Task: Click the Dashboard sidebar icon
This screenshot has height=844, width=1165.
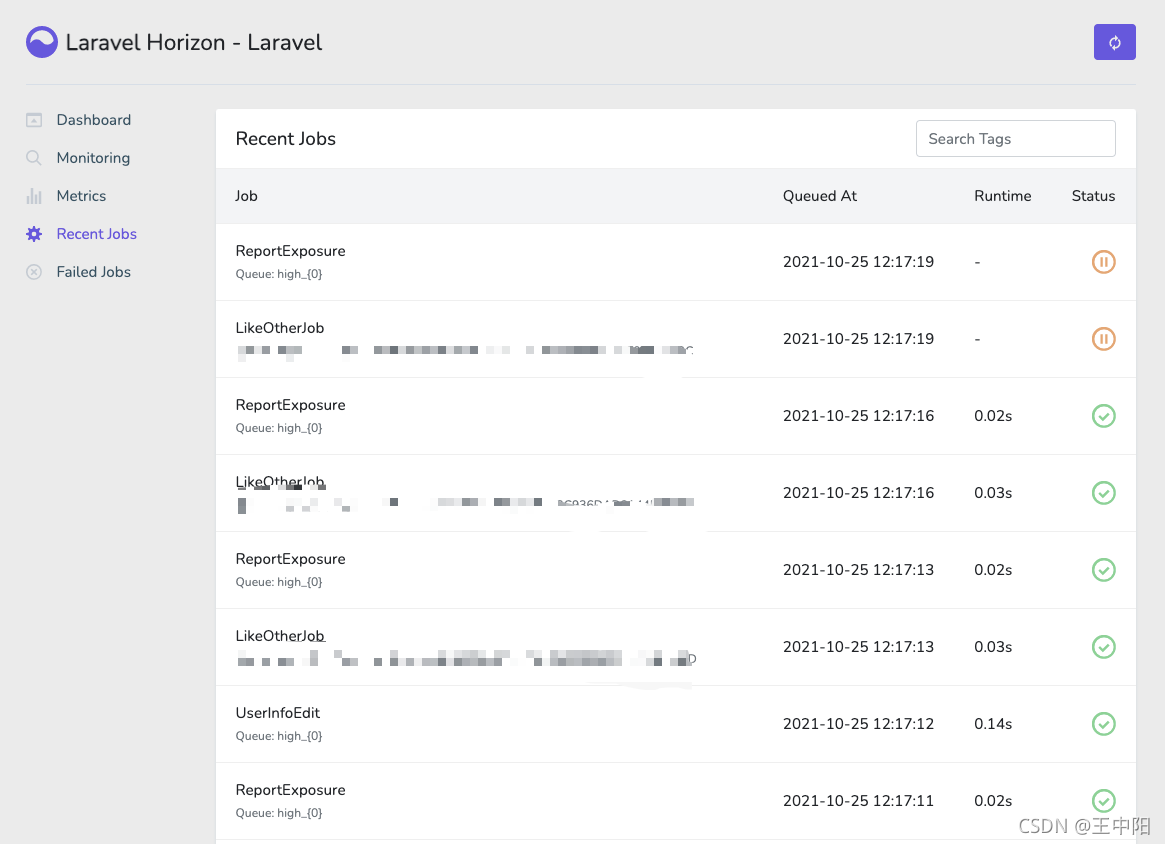Action: [x=34, y=120]
